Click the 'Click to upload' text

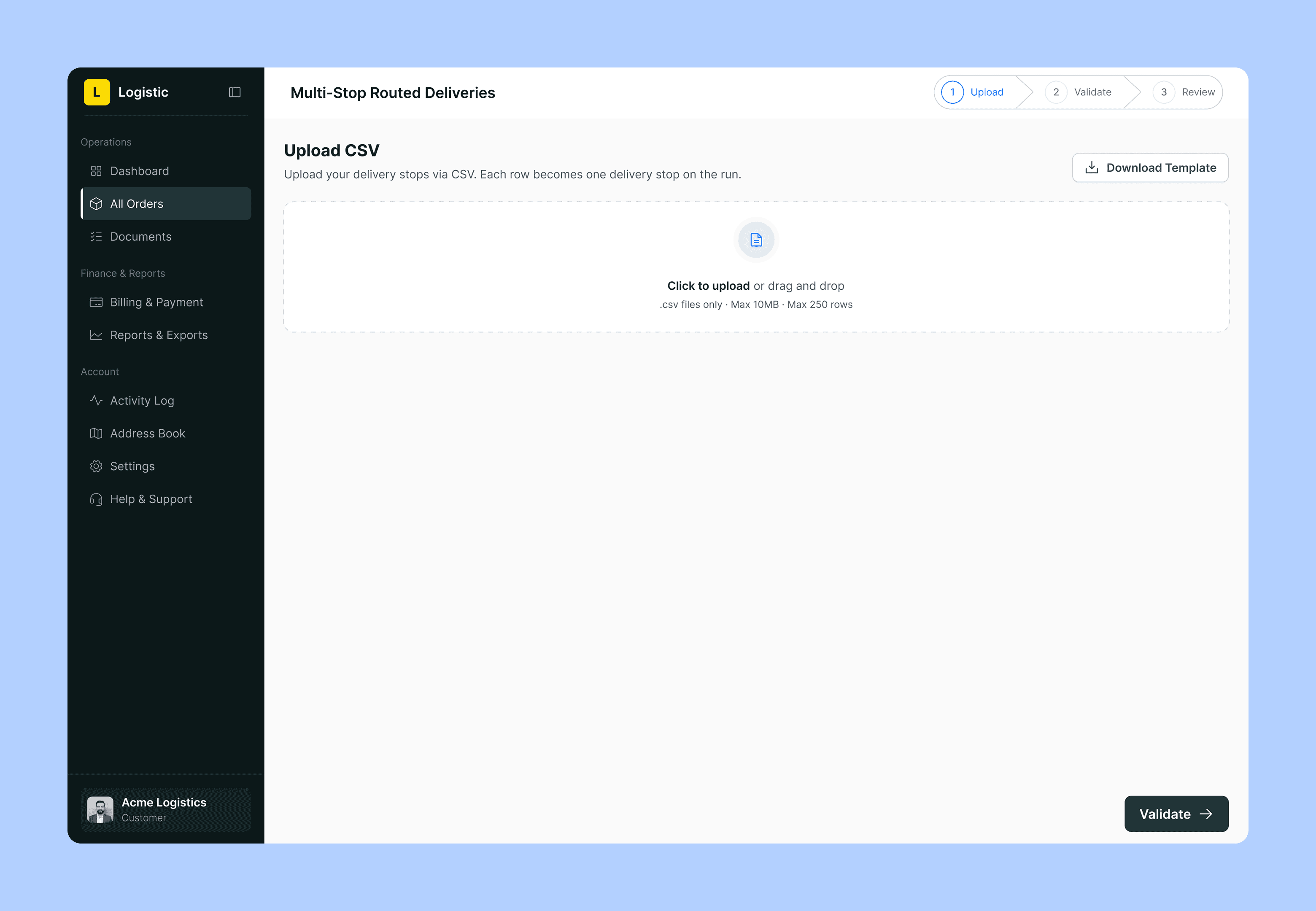point(708,286)
